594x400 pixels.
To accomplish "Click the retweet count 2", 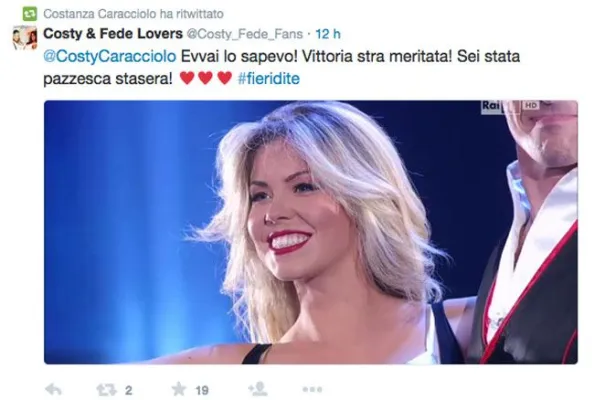I will pyautogui.click(x=128, y=390).
